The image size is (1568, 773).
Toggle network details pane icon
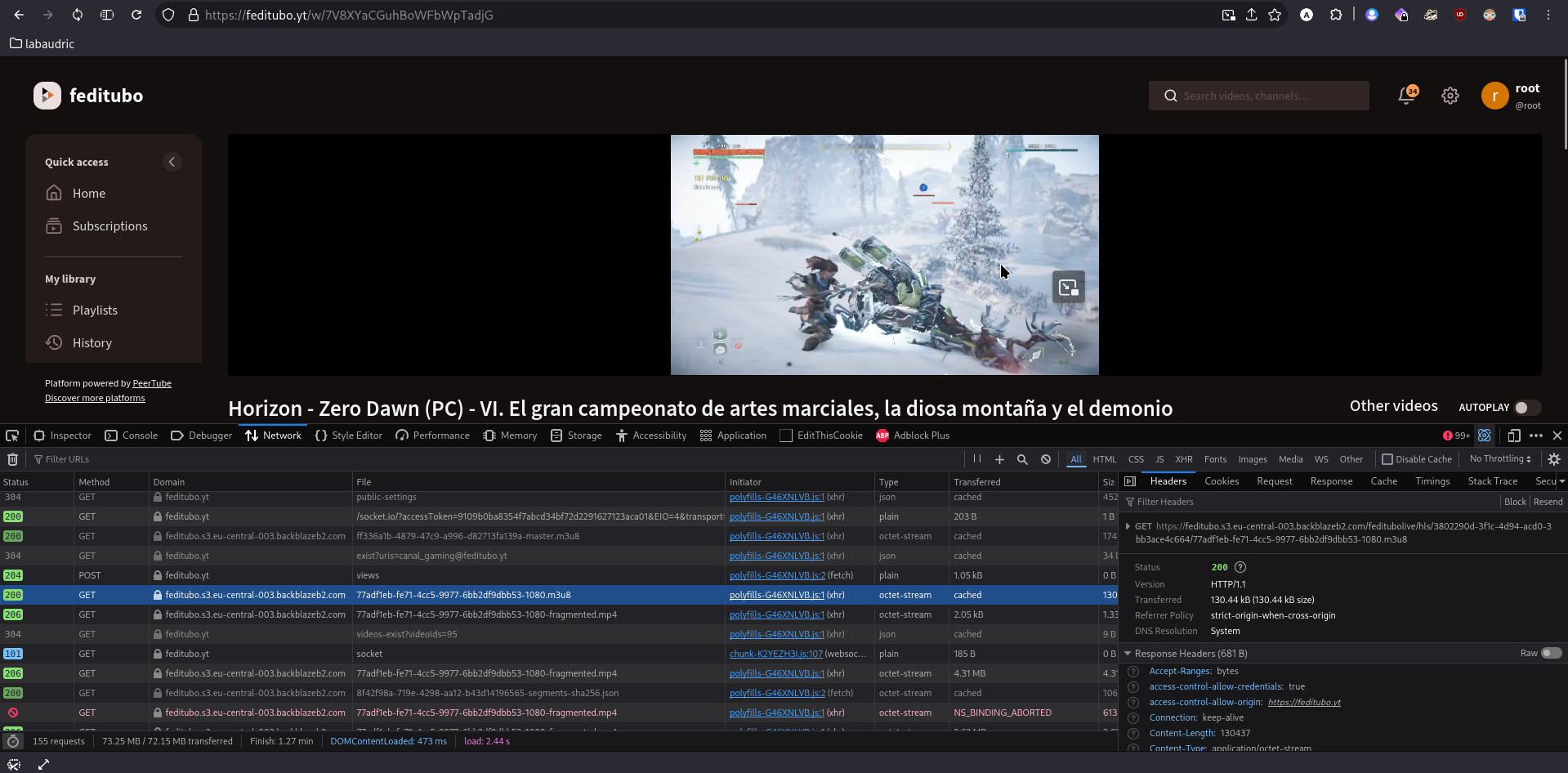coord(1130,481)
